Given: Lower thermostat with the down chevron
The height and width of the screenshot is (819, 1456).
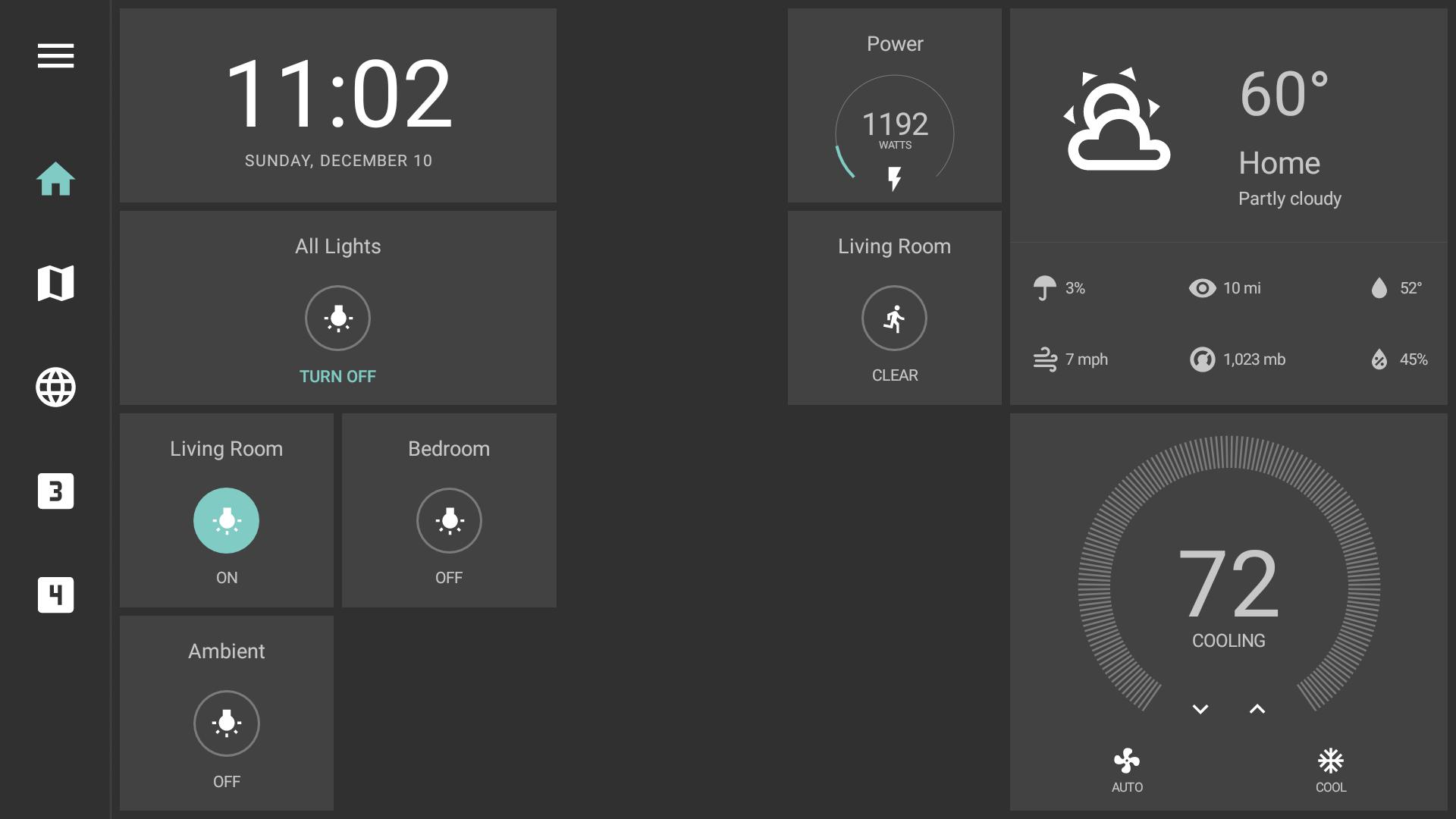Looking at the screenshot, I should (1200, 710).
